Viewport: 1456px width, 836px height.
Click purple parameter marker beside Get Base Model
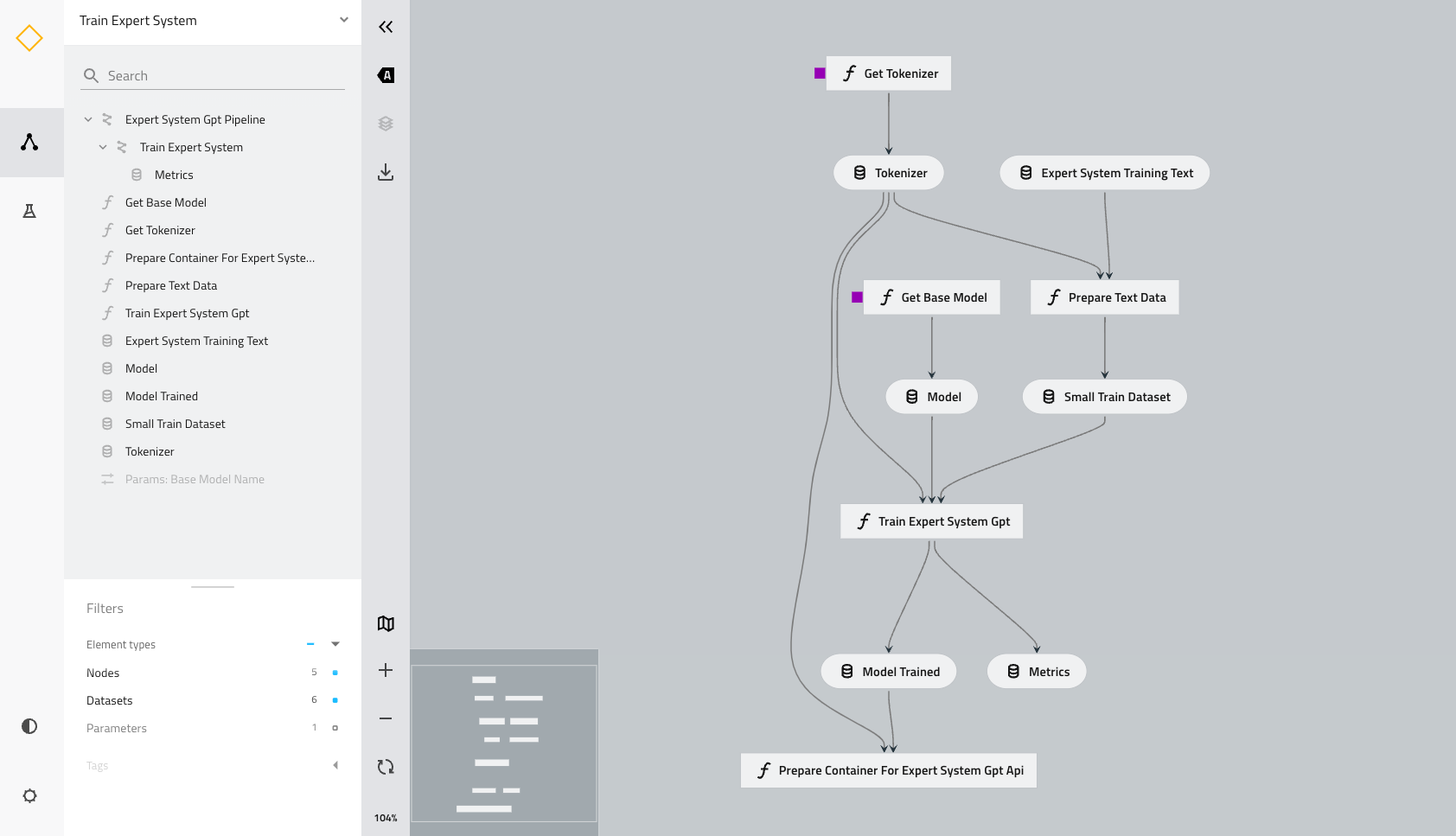(857, 297)
